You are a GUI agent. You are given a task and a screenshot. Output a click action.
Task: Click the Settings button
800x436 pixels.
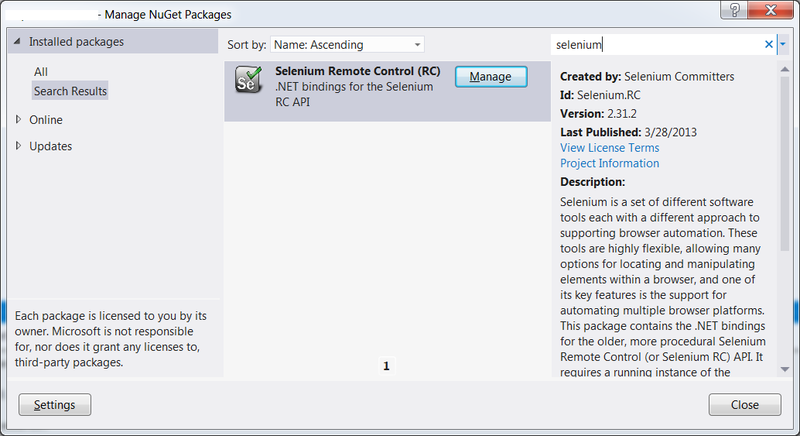click(55, 404)
